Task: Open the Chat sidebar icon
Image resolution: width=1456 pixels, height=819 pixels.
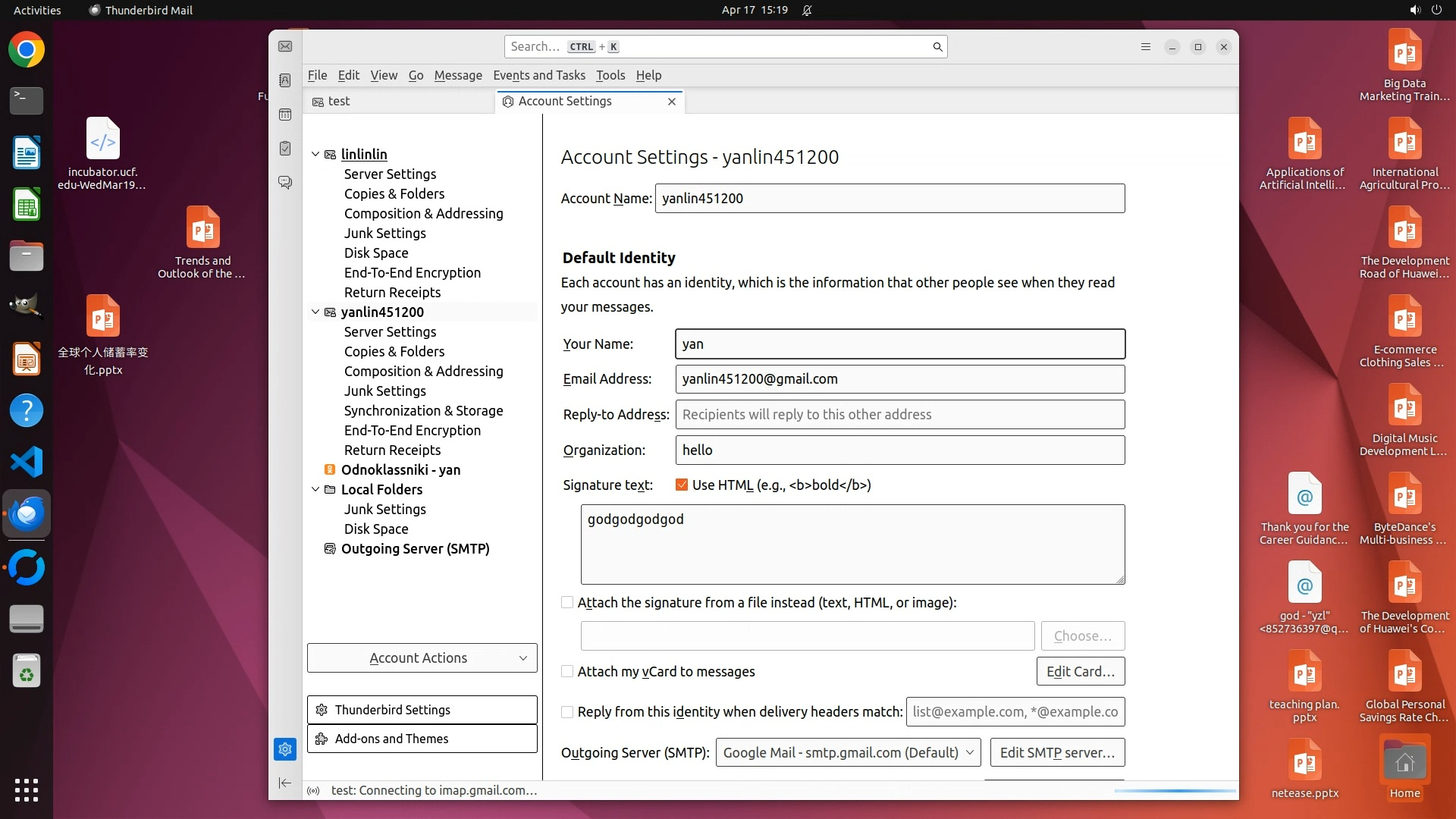Action: coord(285,183)
